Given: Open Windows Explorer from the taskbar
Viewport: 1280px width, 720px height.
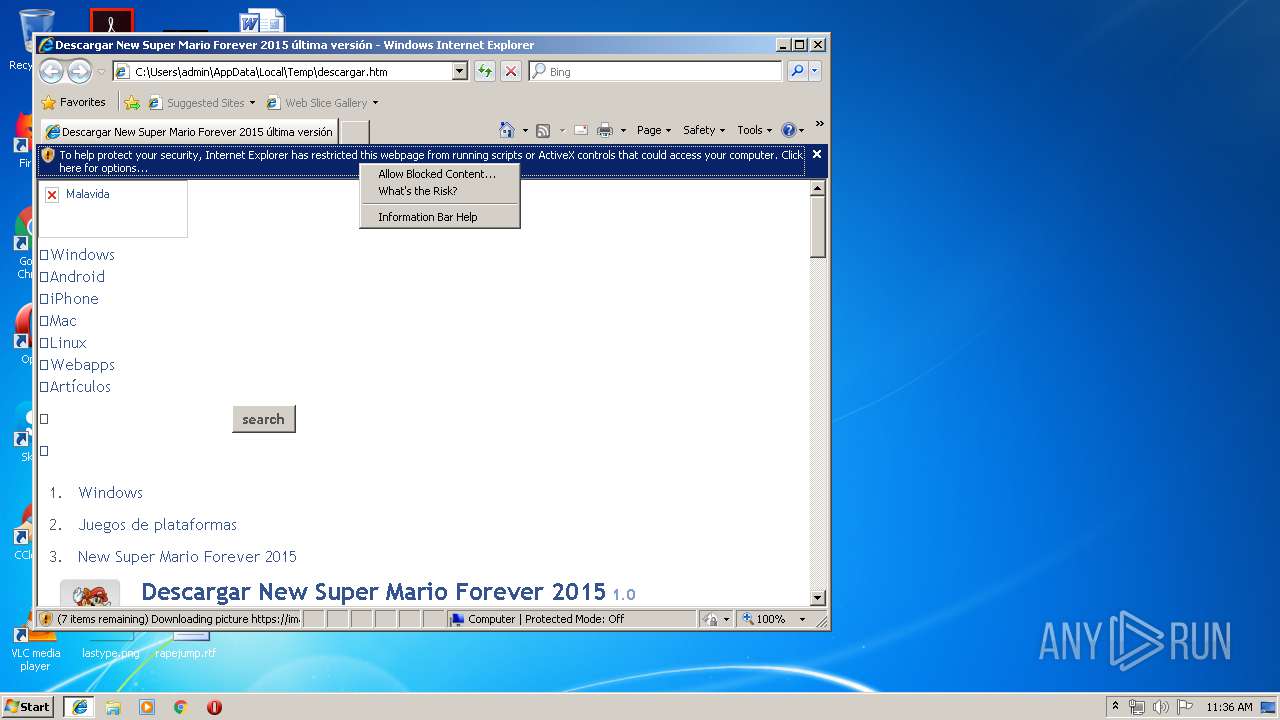Looking at the screenshot, I should click(113, 707).
